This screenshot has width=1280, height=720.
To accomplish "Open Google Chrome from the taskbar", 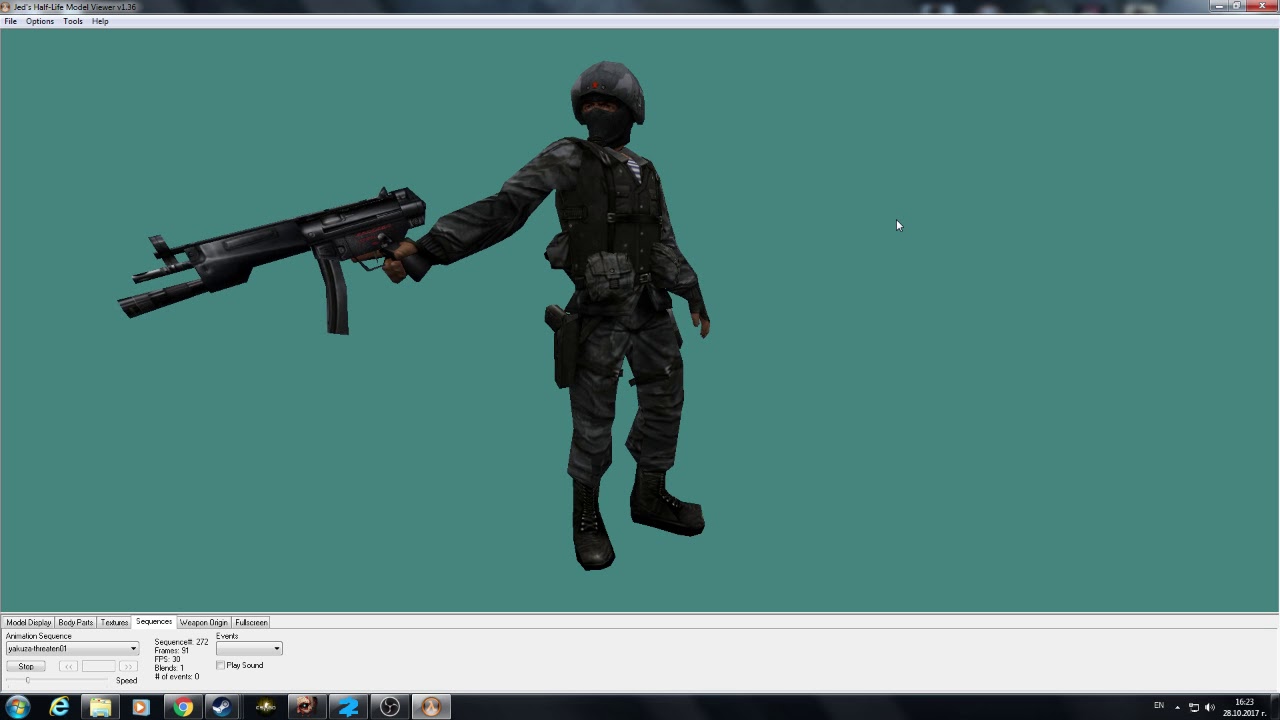I will point(183,707).
